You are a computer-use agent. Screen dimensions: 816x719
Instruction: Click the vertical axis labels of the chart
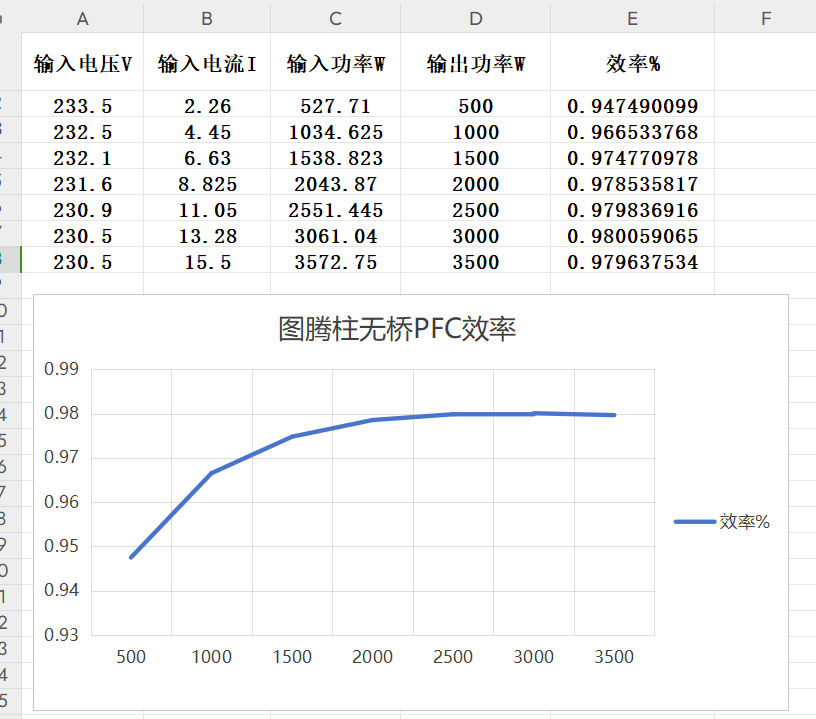click(x=68, y=500)
